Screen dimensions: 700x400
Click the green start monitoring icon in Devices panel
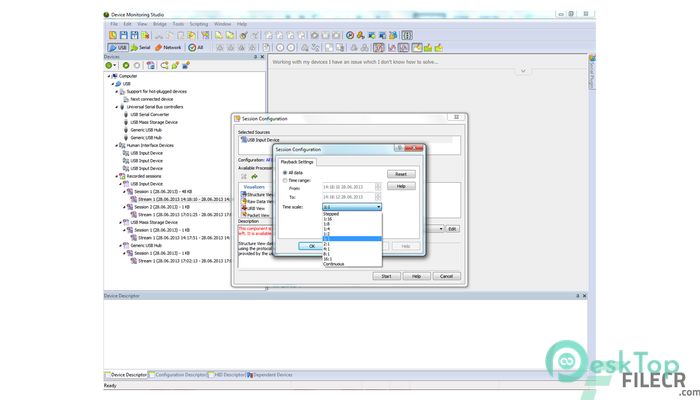[x=126, y=65]
